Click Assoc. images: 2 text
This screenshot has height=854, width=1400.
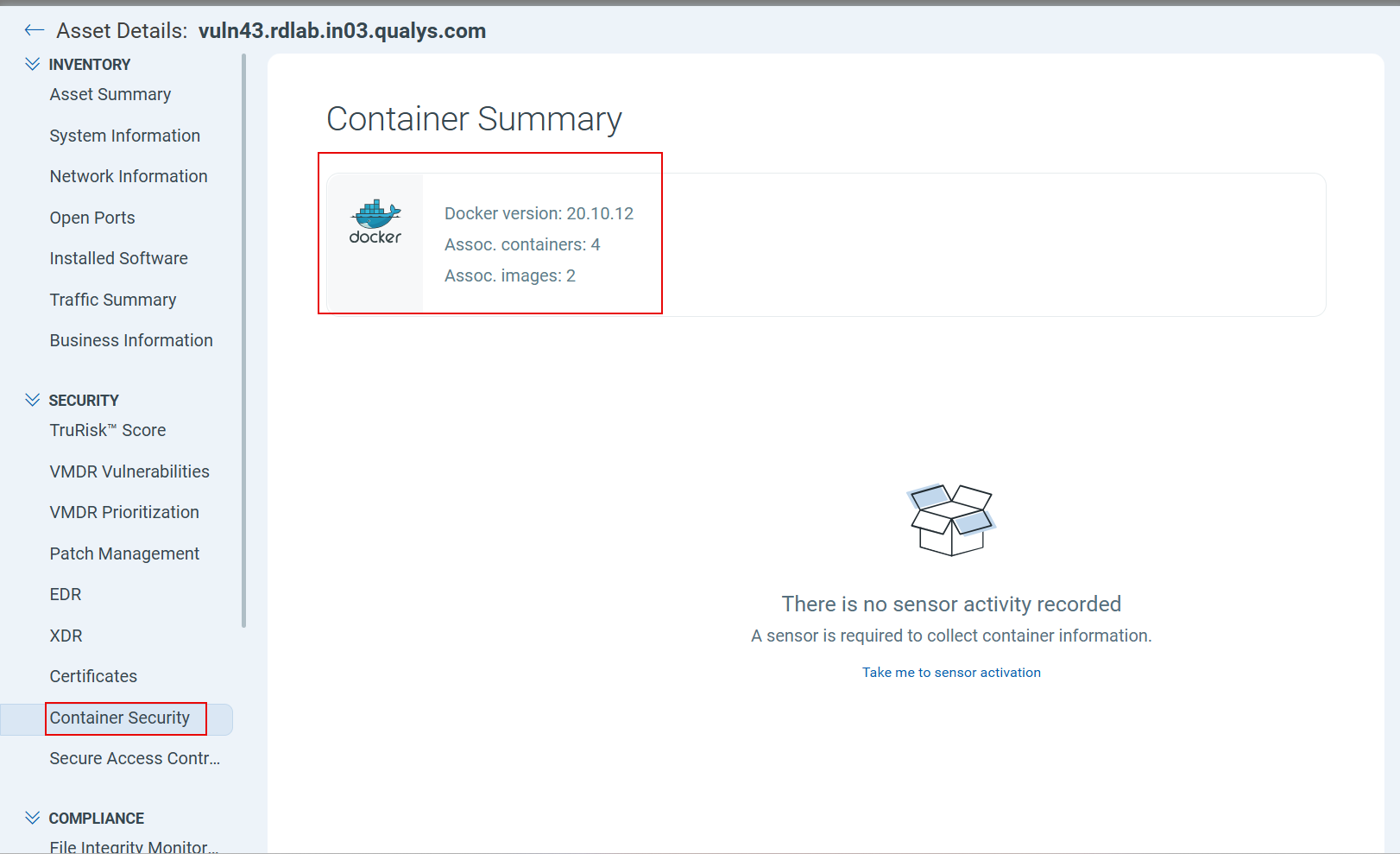[x=510, y=275]
